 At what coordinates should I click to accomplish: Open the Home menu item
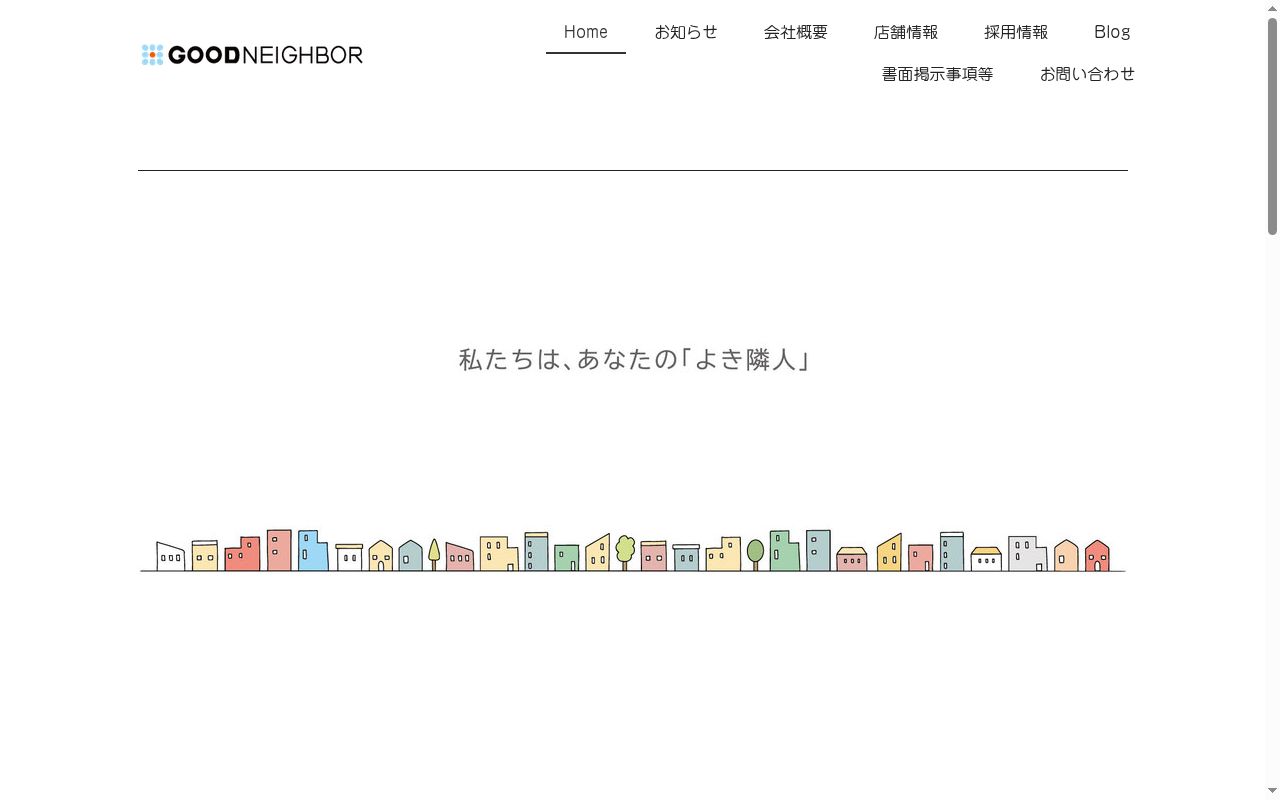tap(586, 32)
